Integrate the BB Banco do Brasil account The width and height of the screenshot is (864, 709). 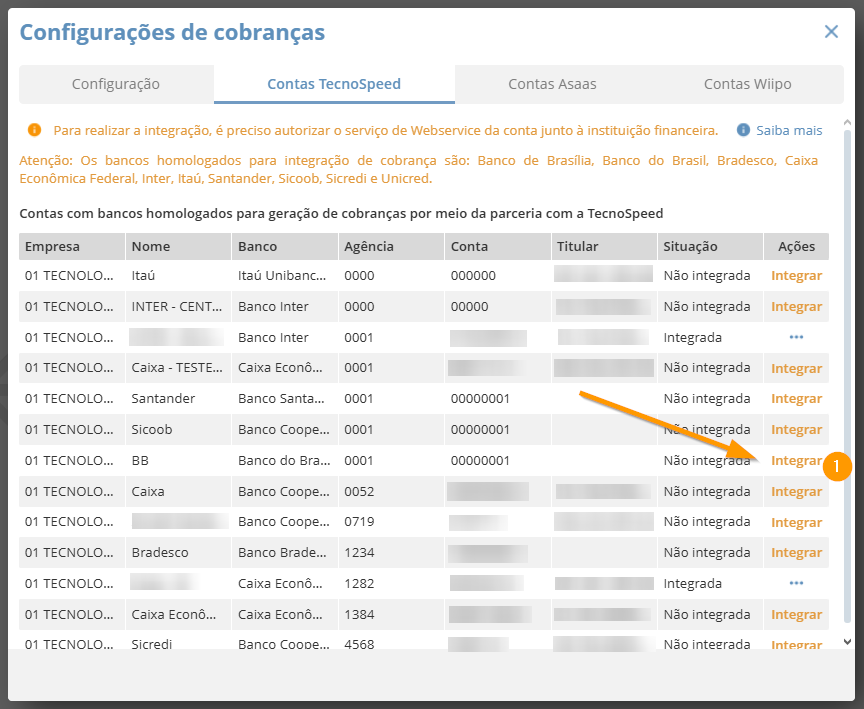[x=796, y=460]
